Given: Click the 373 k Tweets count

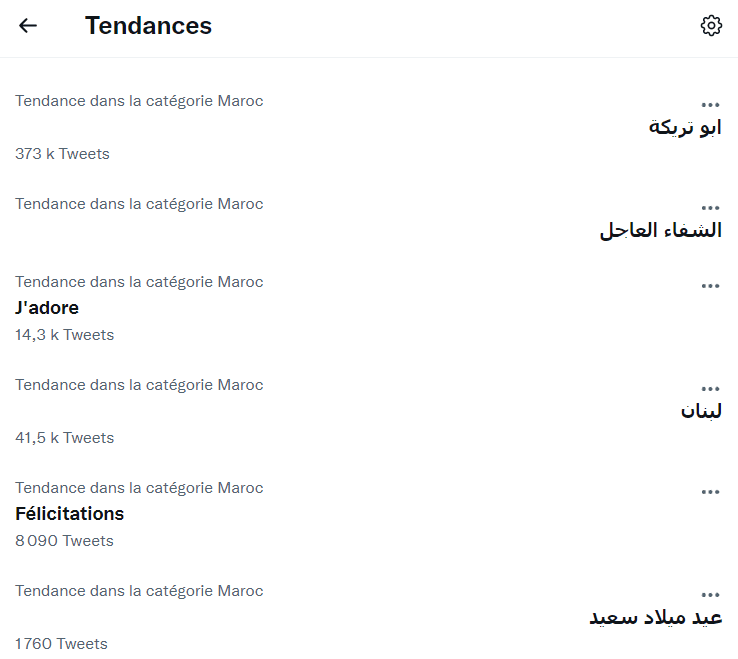Looking at the screenshot, I should (62, 154).
